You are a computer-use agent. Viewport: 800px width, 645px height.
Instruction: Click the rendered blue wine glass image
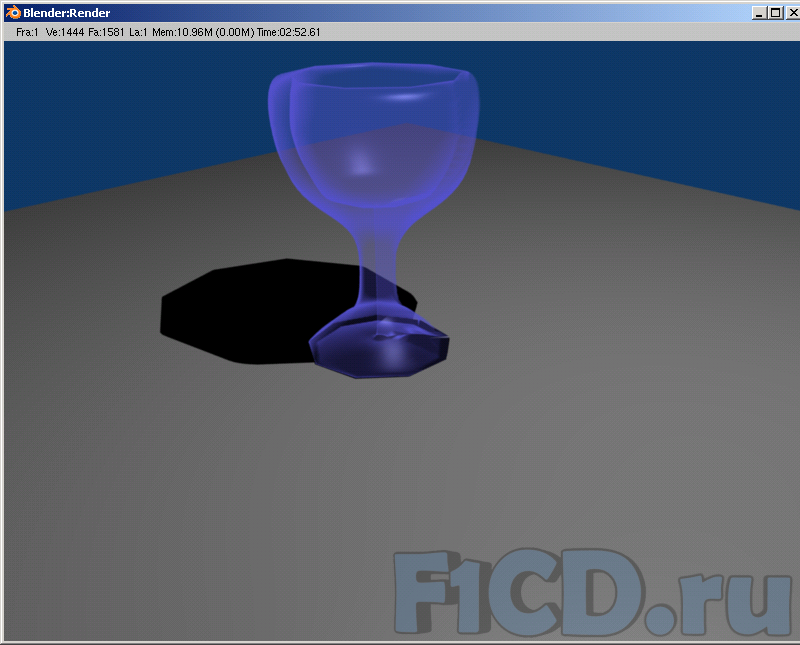point(374,219)
